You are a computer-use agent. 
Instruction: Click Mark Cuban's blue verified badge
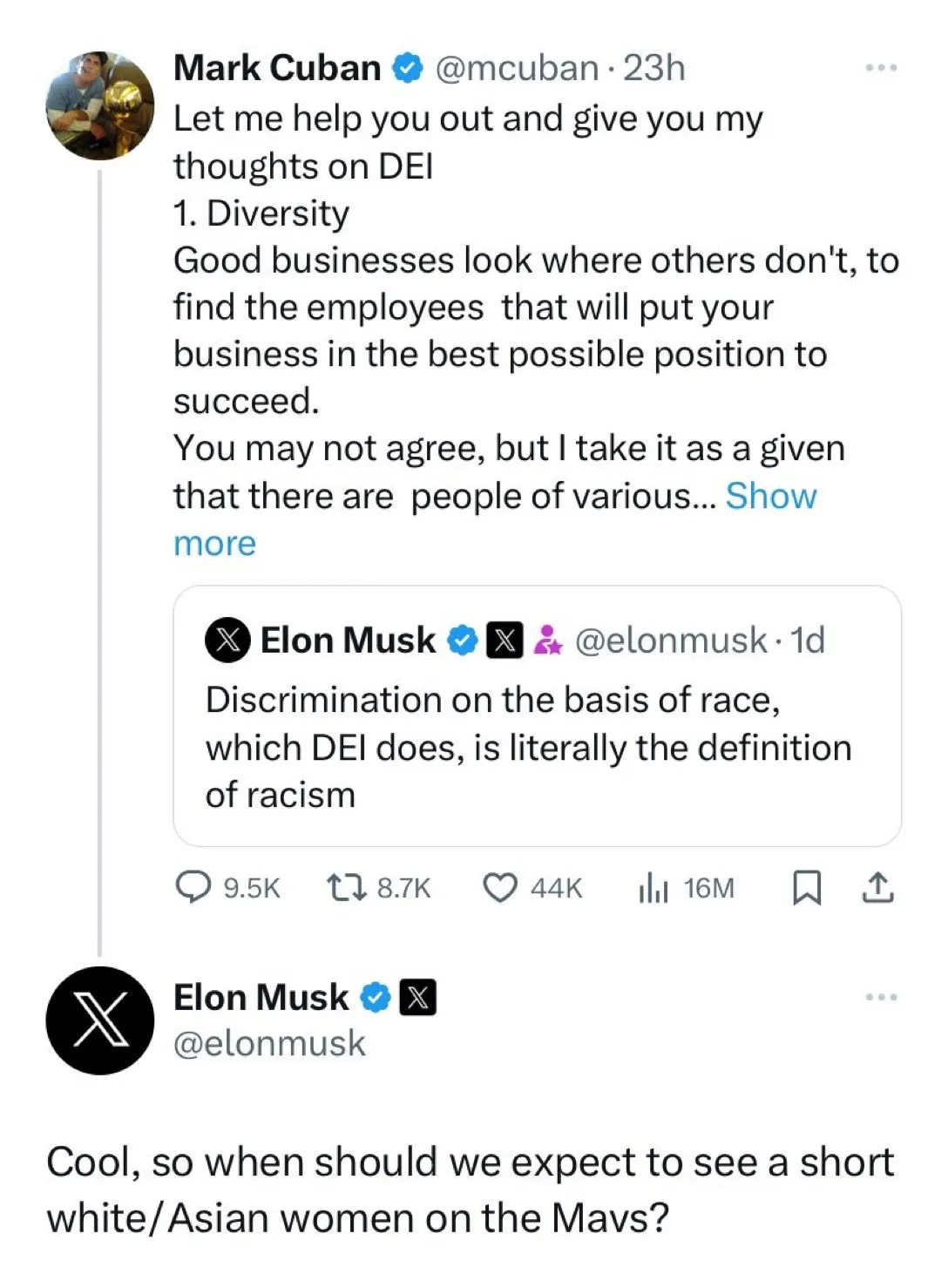407,68
